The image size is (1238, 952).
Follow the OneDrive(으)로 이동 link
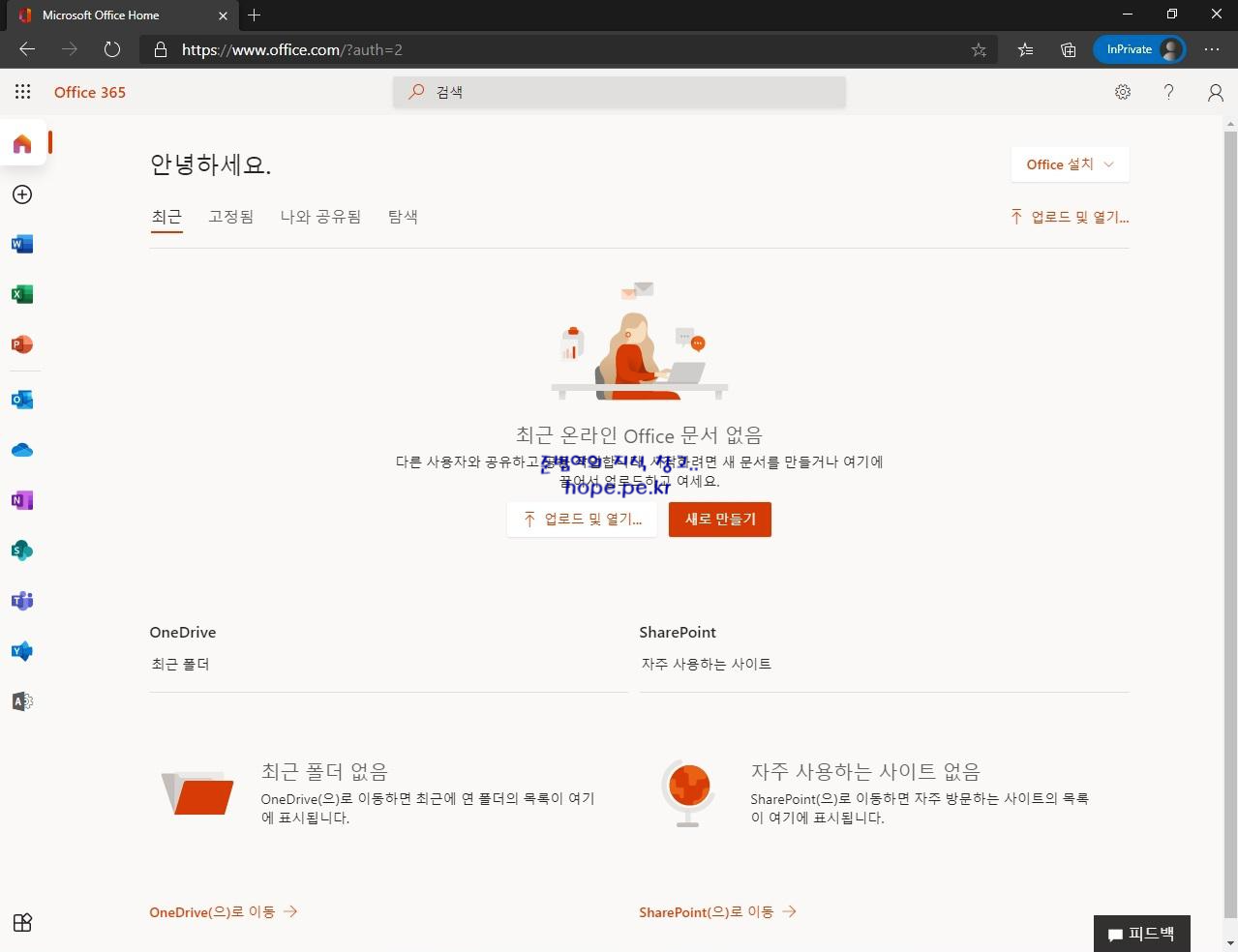pyautogui.click(x=223, y=912)
